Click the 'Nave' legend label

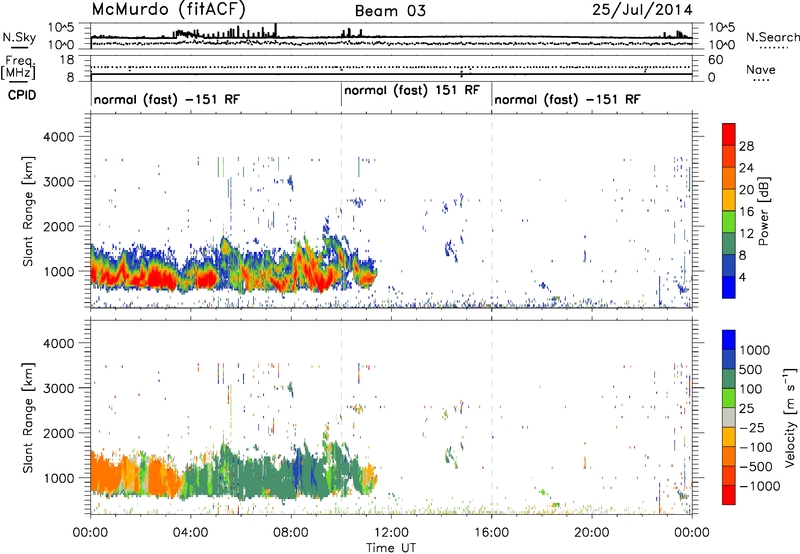[761, 69]
